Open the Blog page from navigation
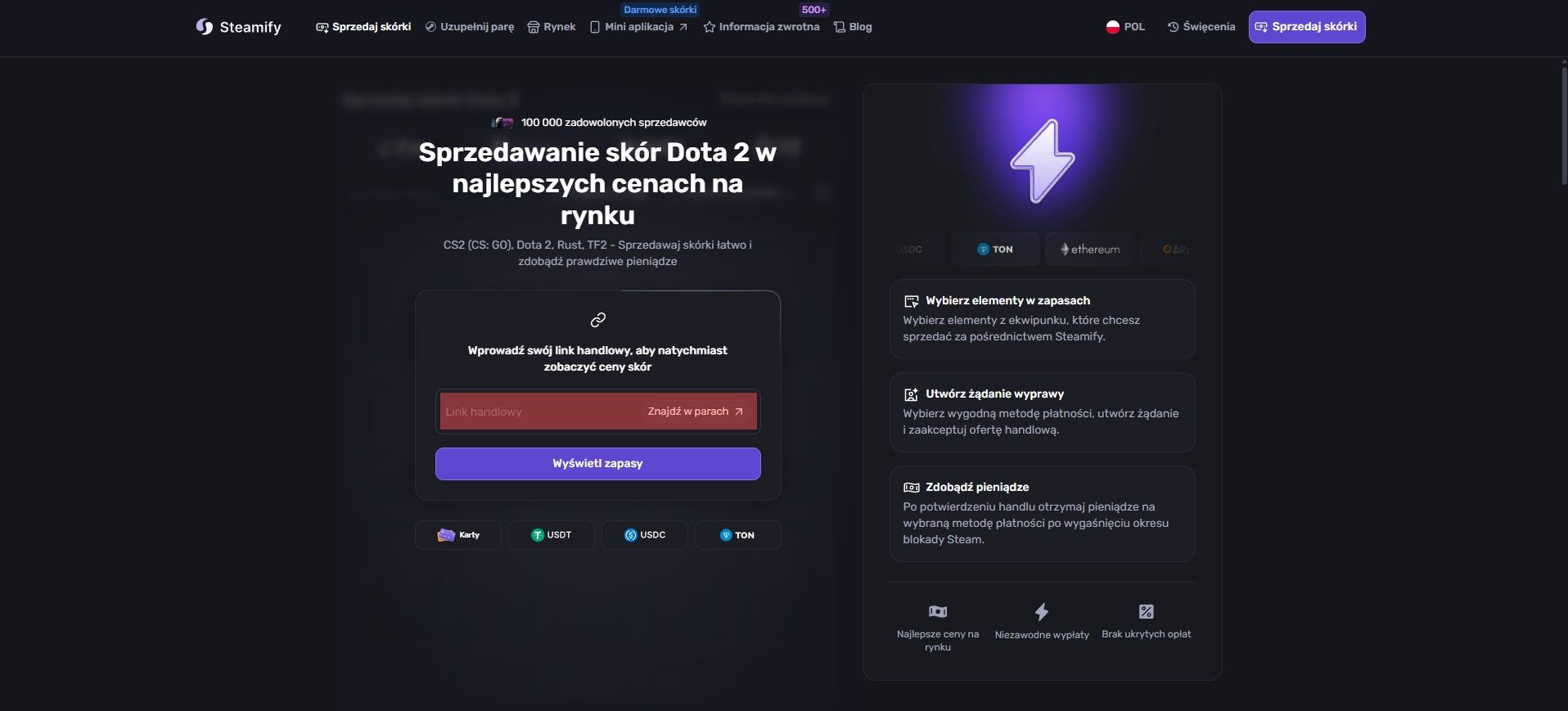This screenshot has height=711, width=1568. (x=853, y=27)
